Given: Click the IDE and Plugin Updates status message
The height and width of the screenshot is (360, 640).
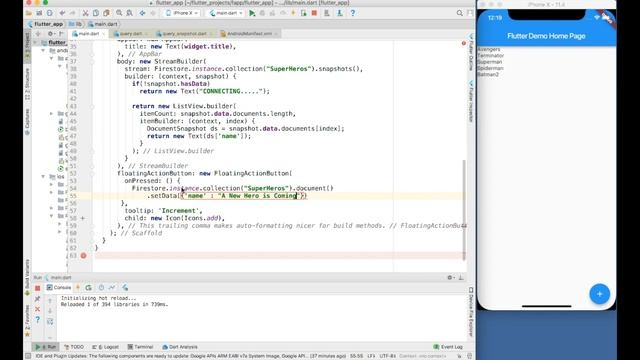Looking at the screenshot, I should pos(191,356).
